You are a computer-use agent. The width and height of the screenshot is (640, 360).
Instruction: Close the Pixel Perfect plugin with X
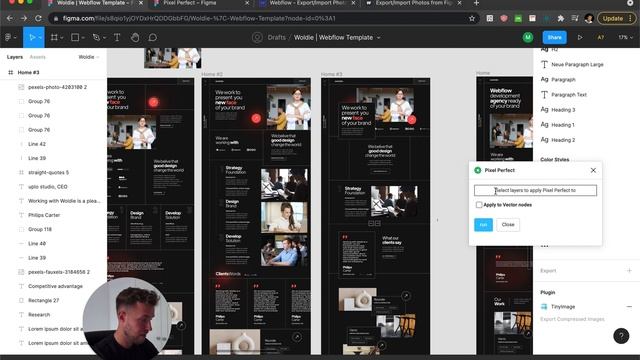pos(593,170)
